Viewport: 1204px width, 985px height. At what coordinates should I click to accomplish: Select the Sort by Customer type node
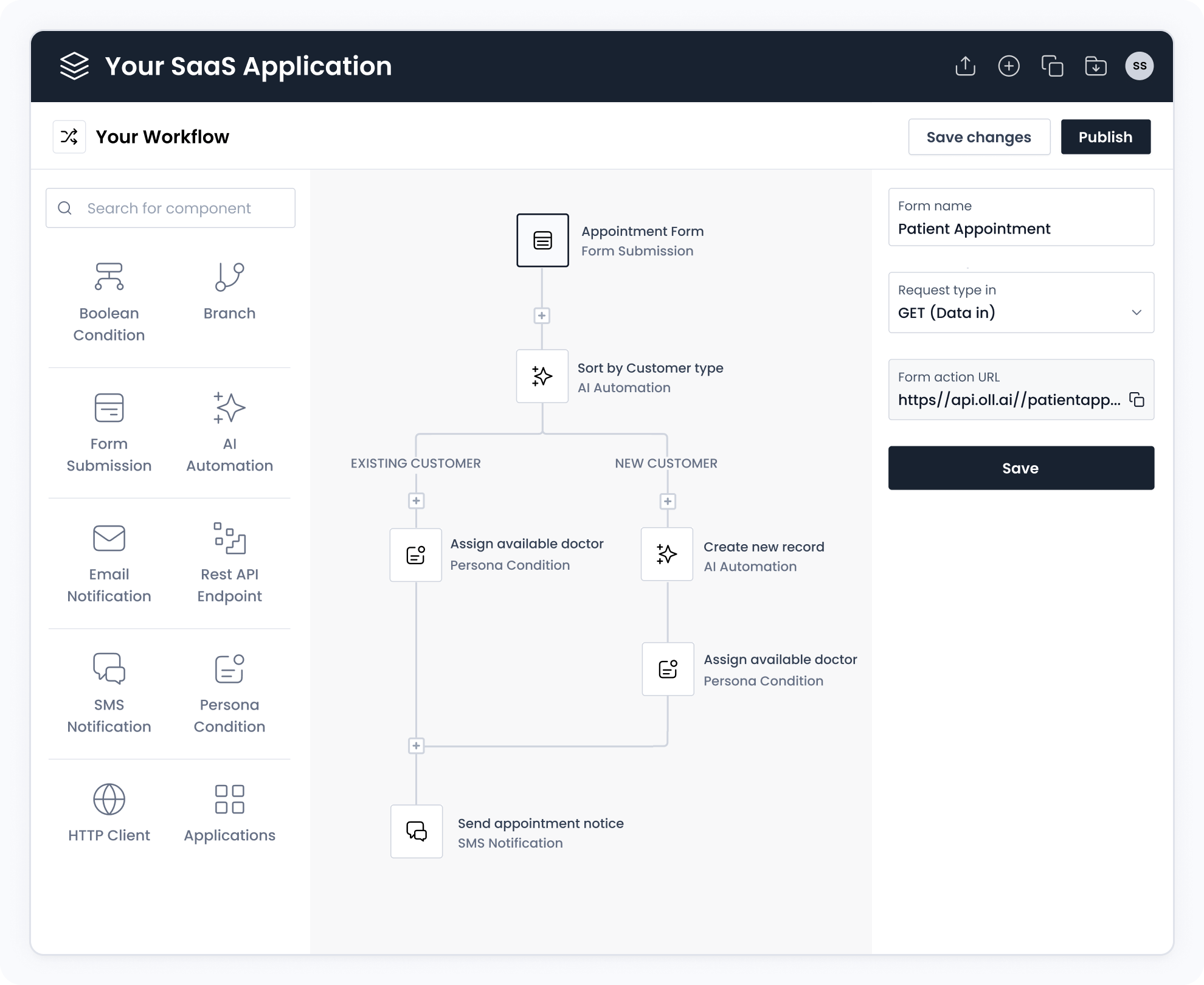[x=542, y=376]
